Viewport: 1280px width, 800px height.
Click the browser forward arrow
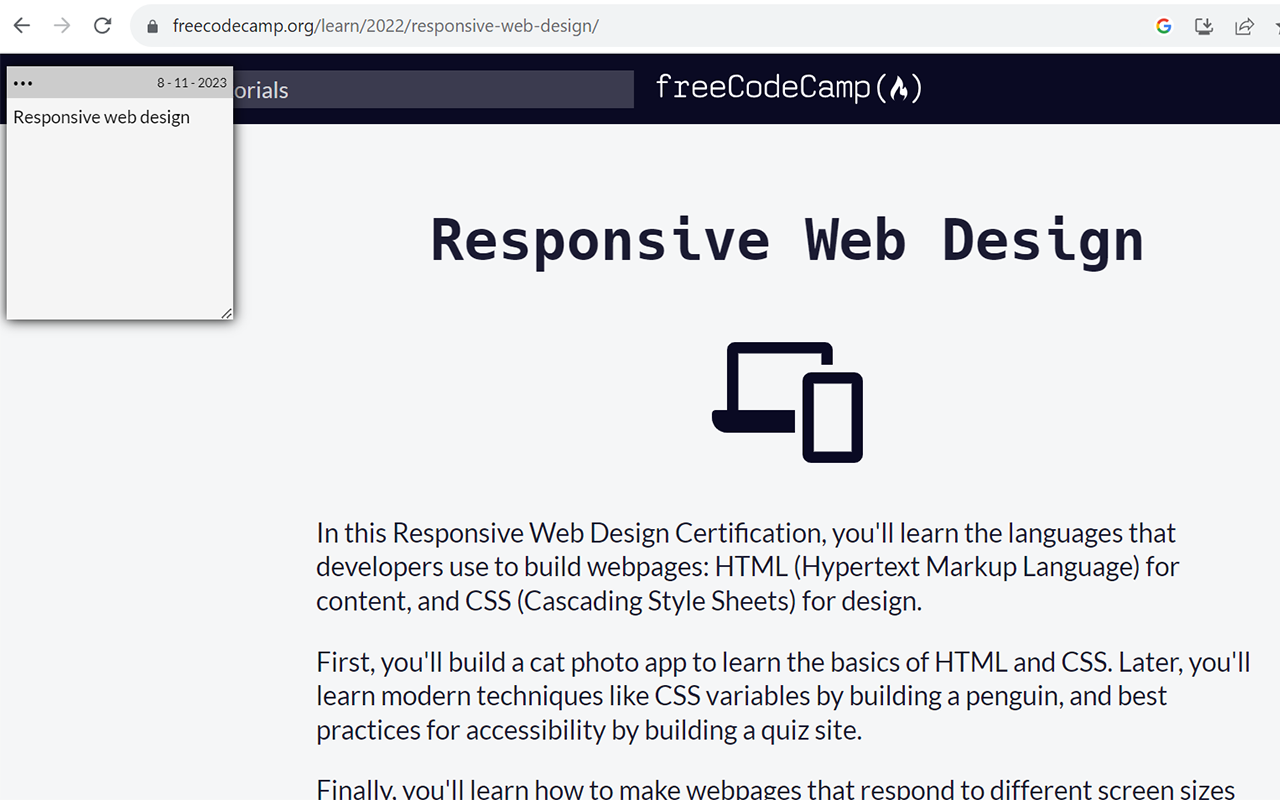[62, 26]
